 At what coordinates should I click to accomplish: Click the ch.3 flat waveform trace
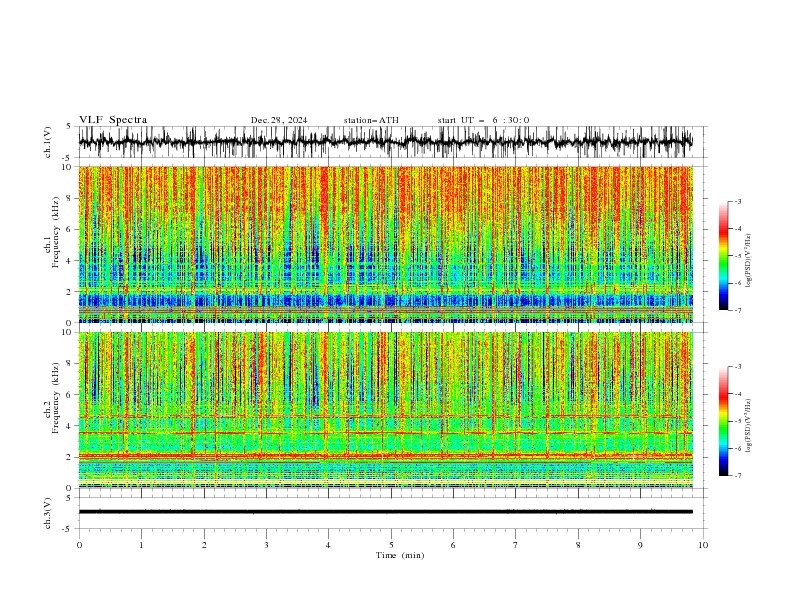click(x=386, y=512)
